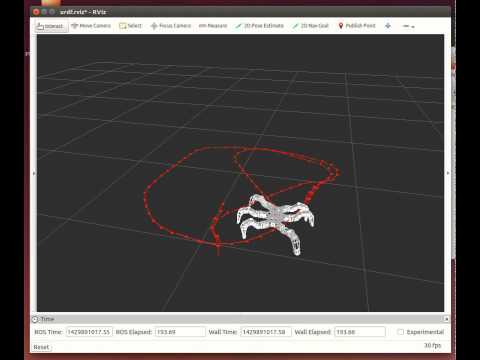This screenshot has width=480, height=360.
Task: Activate the Publish Point tool
Action: point(357,26)
